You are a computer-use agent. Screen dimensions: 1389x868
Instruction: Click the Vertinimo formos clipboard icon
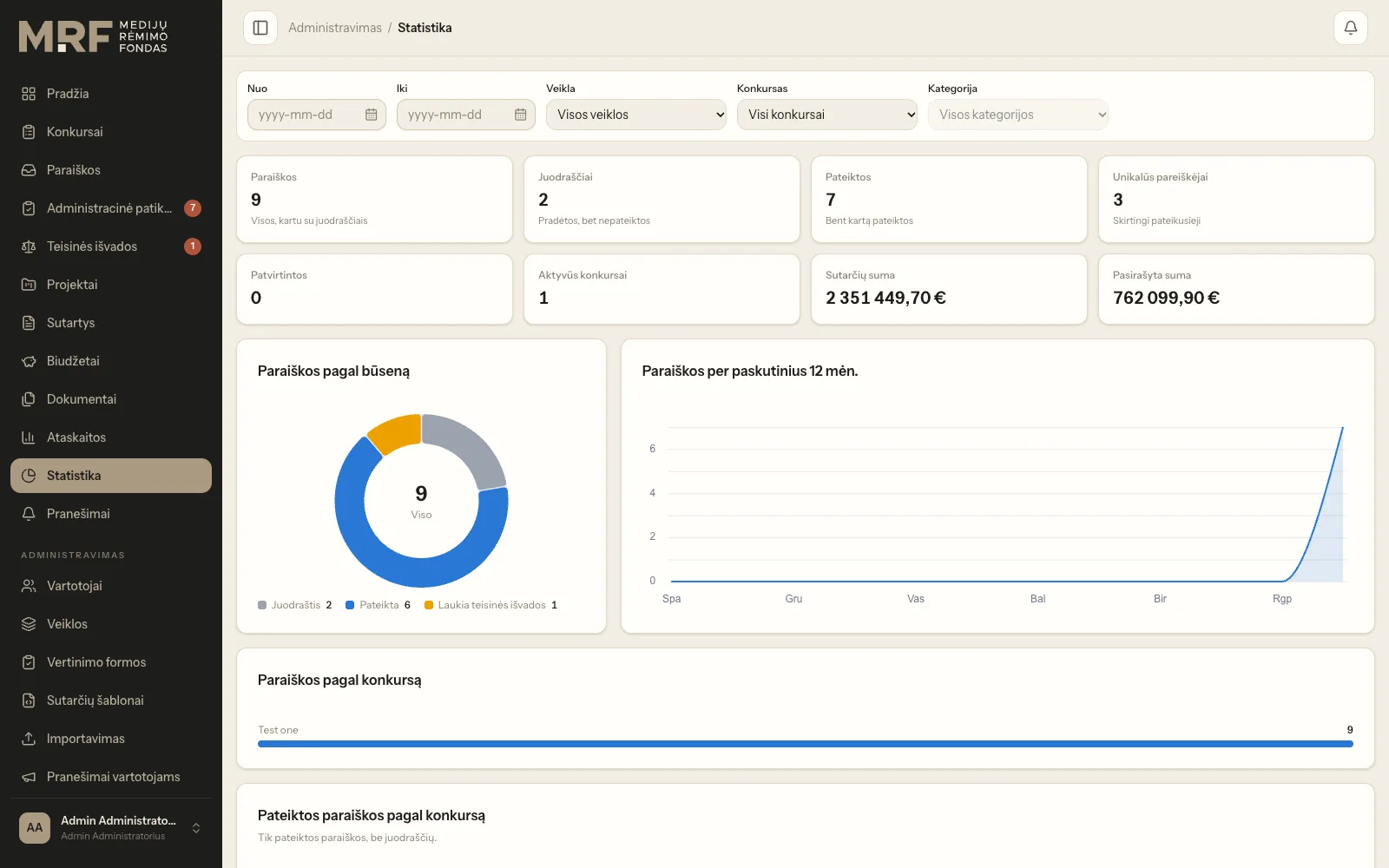coord(29,662)
